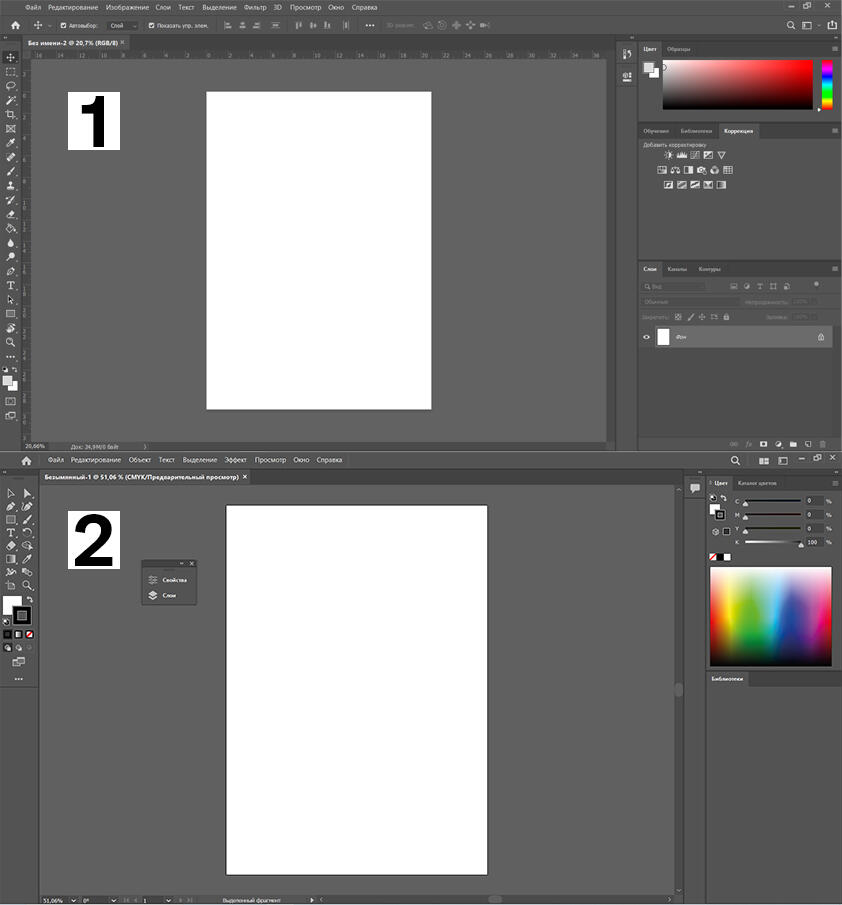Delete layer using trash icon in Photoshop
Viewport: 842px width, 905px height.
click(x=823, y=444)
